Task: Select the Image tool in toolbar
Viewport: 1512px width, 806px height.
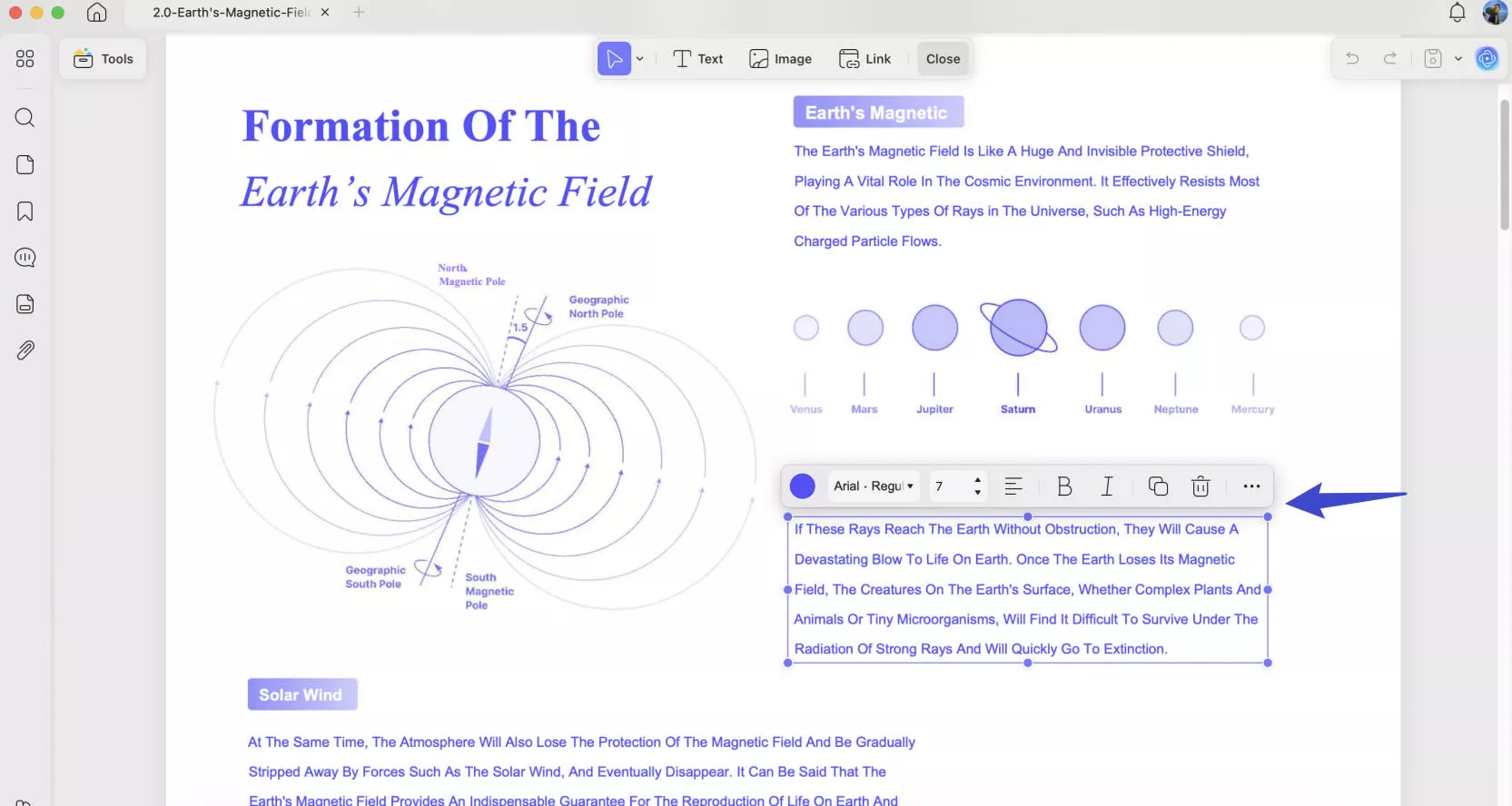Action: pyautogui.click(x=780, y=59)
